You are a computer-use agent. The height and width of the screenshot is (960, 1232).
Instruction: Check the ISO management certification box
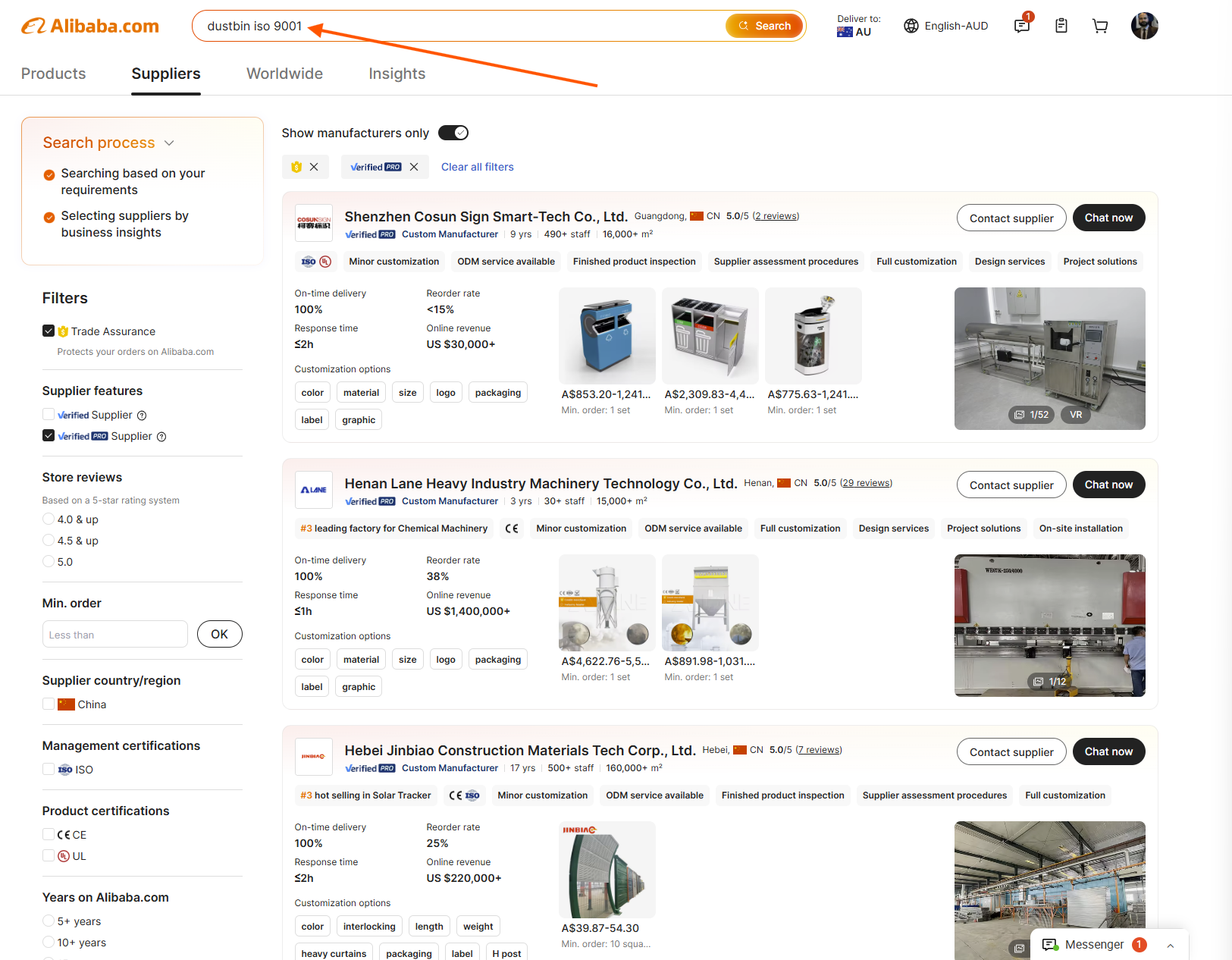coord(49,769)
